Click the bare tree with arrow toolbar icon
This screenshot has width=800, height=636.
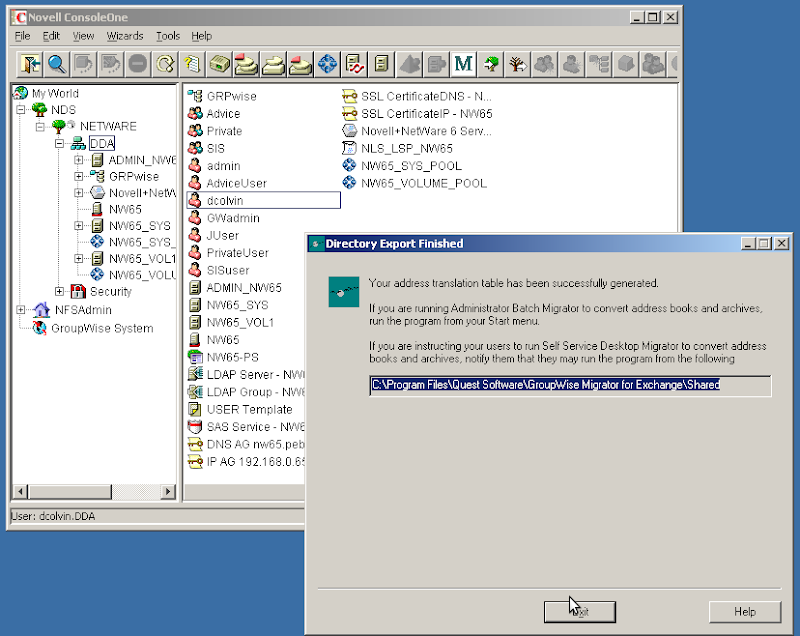(x=517, y=64)
